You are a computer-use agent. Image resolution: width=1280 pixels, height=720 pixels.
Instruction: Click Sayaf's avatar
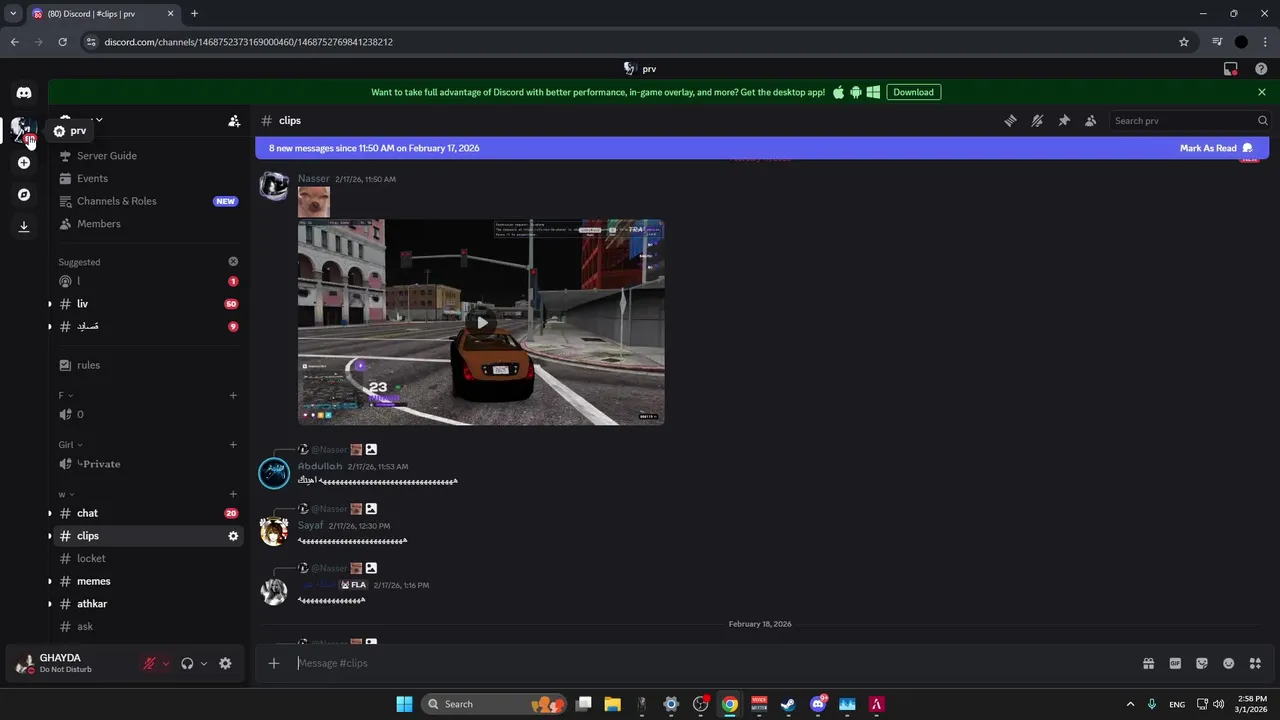(274, 532)
